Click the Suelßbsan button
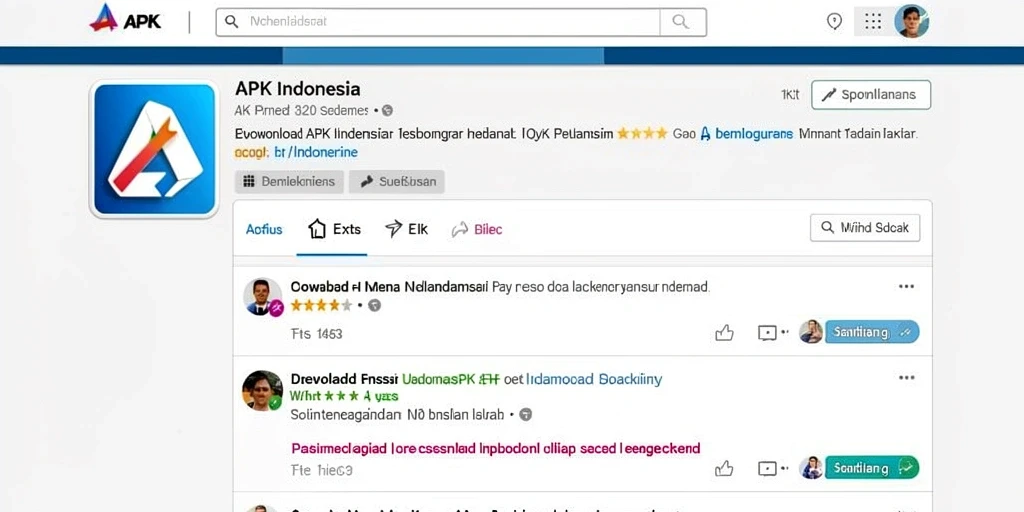The image size is (1024, 512). click(397, 182)
